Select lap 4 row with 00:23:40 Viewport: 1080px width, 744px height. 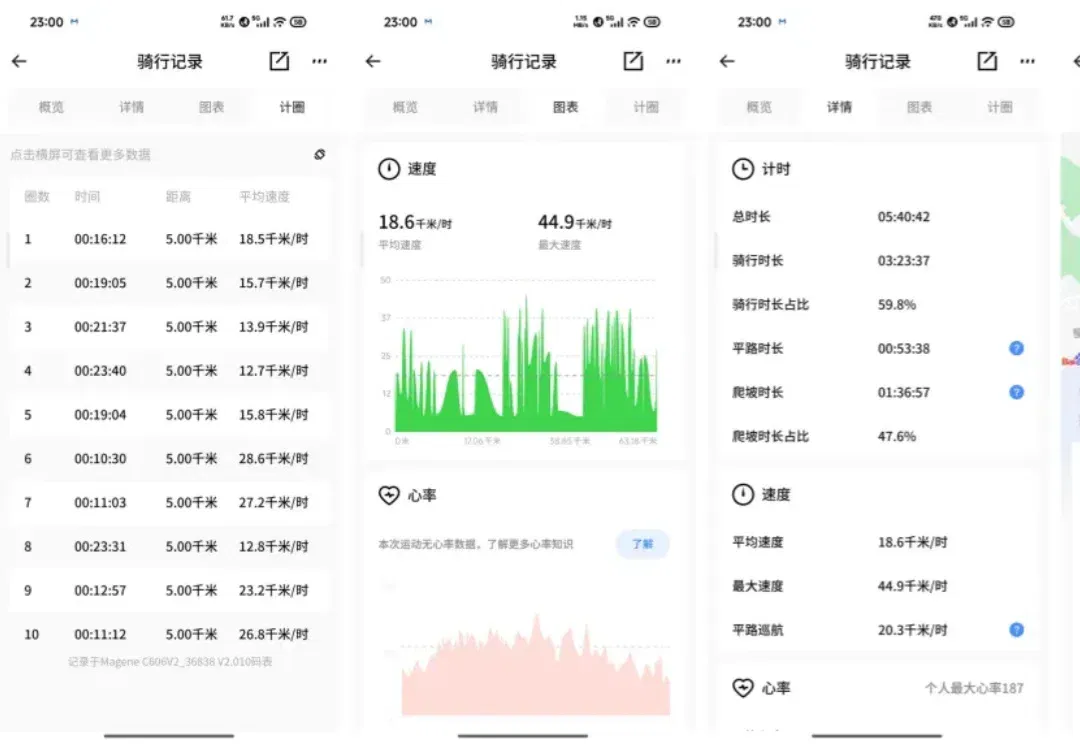pos(169,371)
